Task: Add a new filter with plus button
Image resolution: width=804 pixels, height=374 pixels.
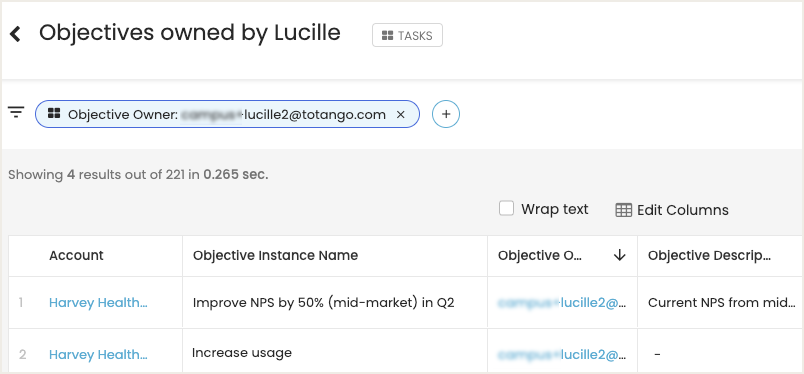Action: [446, 114]
